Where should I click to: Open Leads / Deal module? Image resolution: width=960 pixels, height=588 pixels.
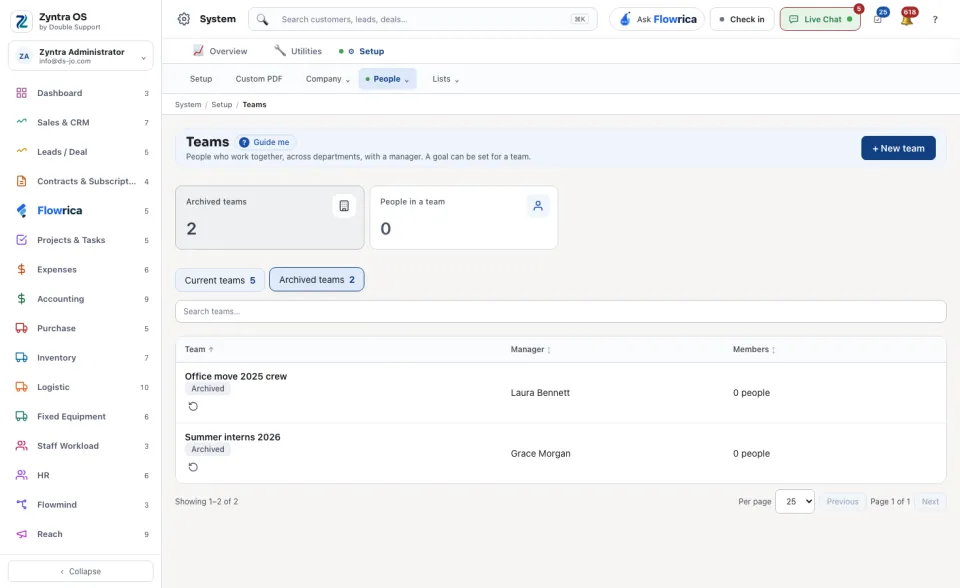pos(81,152)
